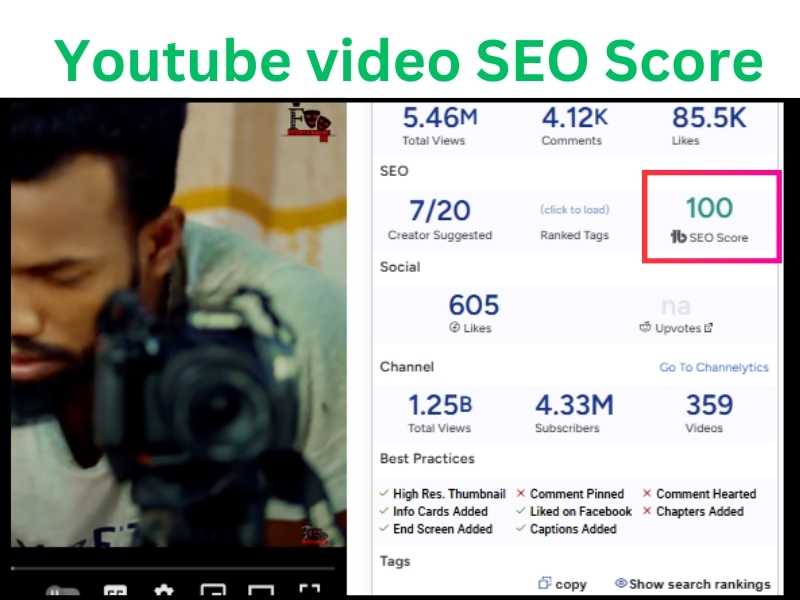Click the copy icon beside Tags
Viewport: 800px width, 600px height.
pyautogui.click(x=545, y=583)
